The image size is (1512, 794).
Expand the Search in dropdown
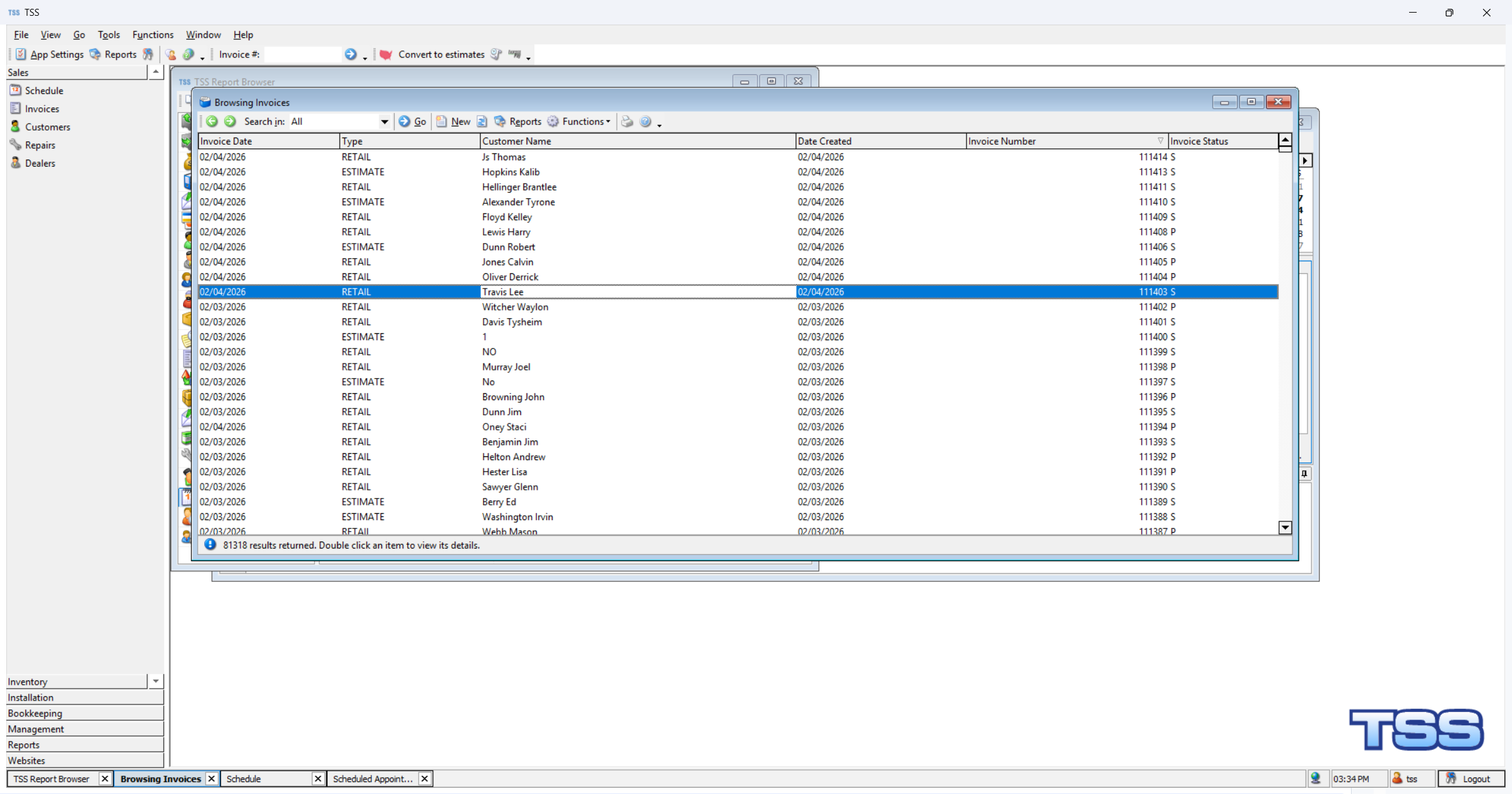[384, 121]
